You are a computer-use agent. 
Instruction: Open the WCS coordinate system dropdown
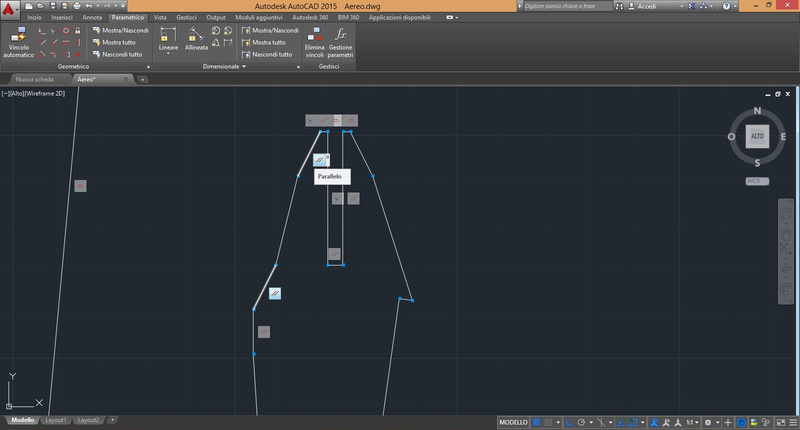click(757, 181)
